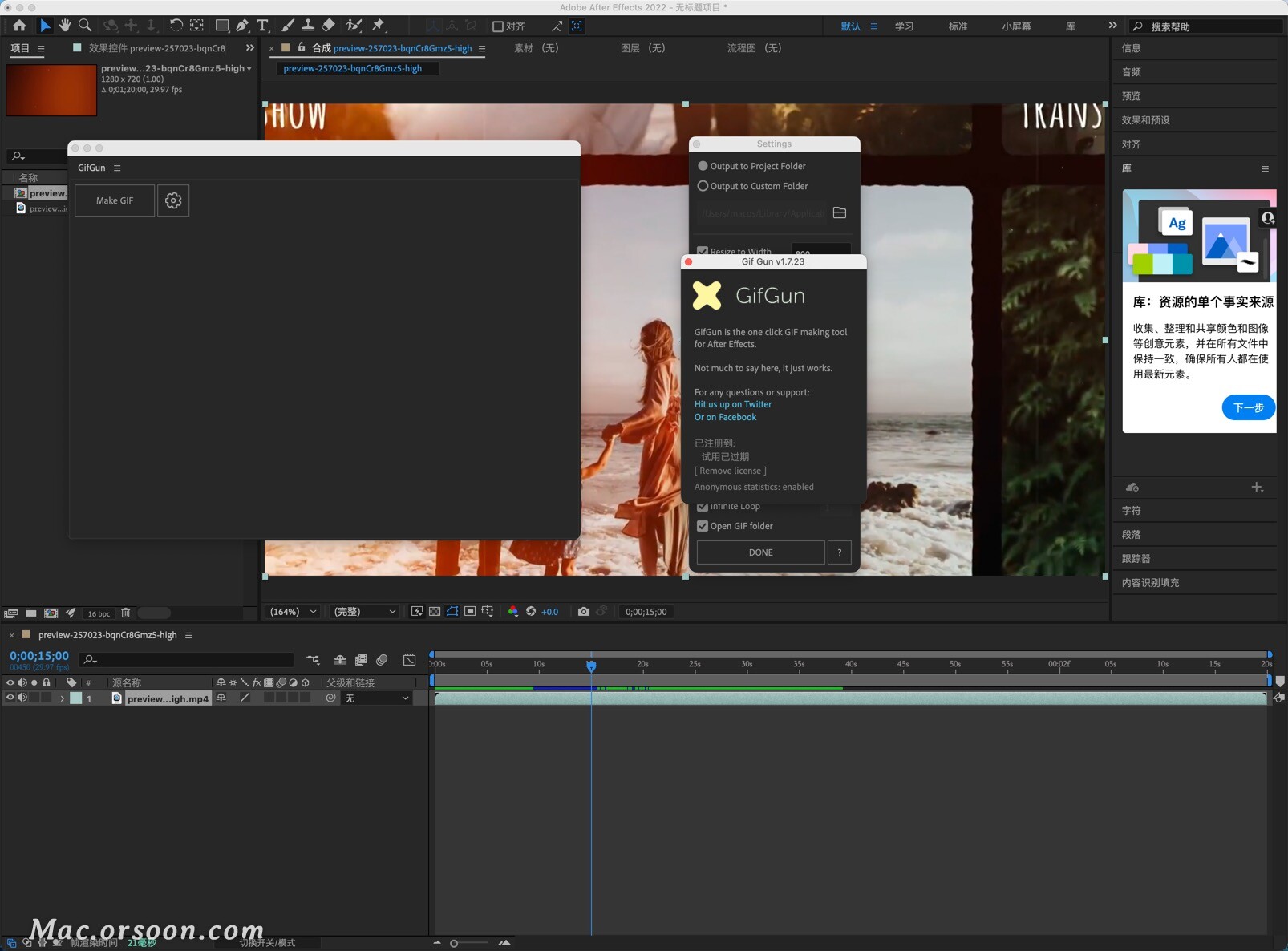Image resolution: width=1288 pixels, height=951 pixels.
Task: Select the Eraser tool
Action: (328, 26)
